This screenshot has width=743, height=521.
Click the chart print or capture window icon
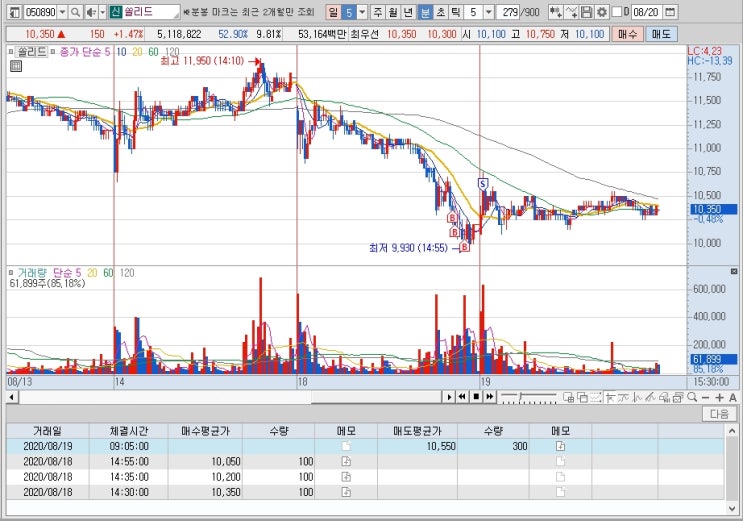pyautogui.click(x=678, y=397)
